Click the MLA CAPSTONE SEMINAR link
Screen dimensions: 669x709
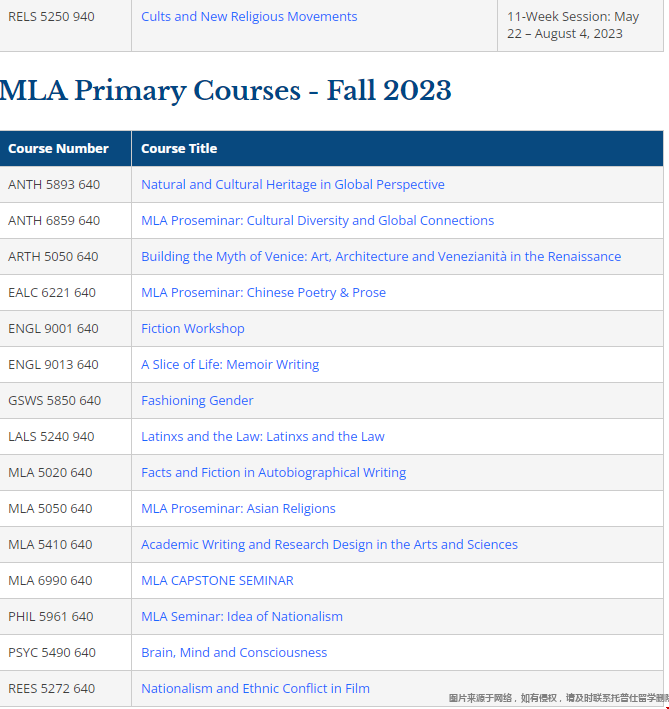(217, 581)
